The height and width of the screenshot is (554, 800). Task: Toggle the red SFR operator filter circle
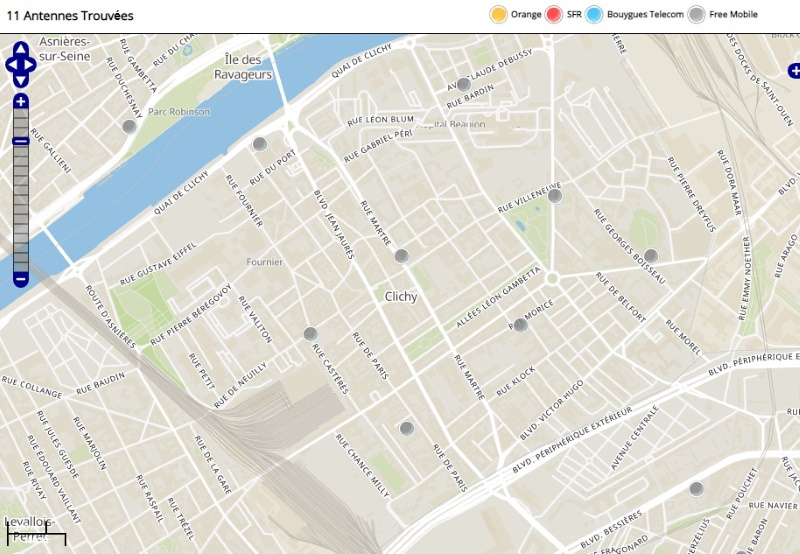554,14
